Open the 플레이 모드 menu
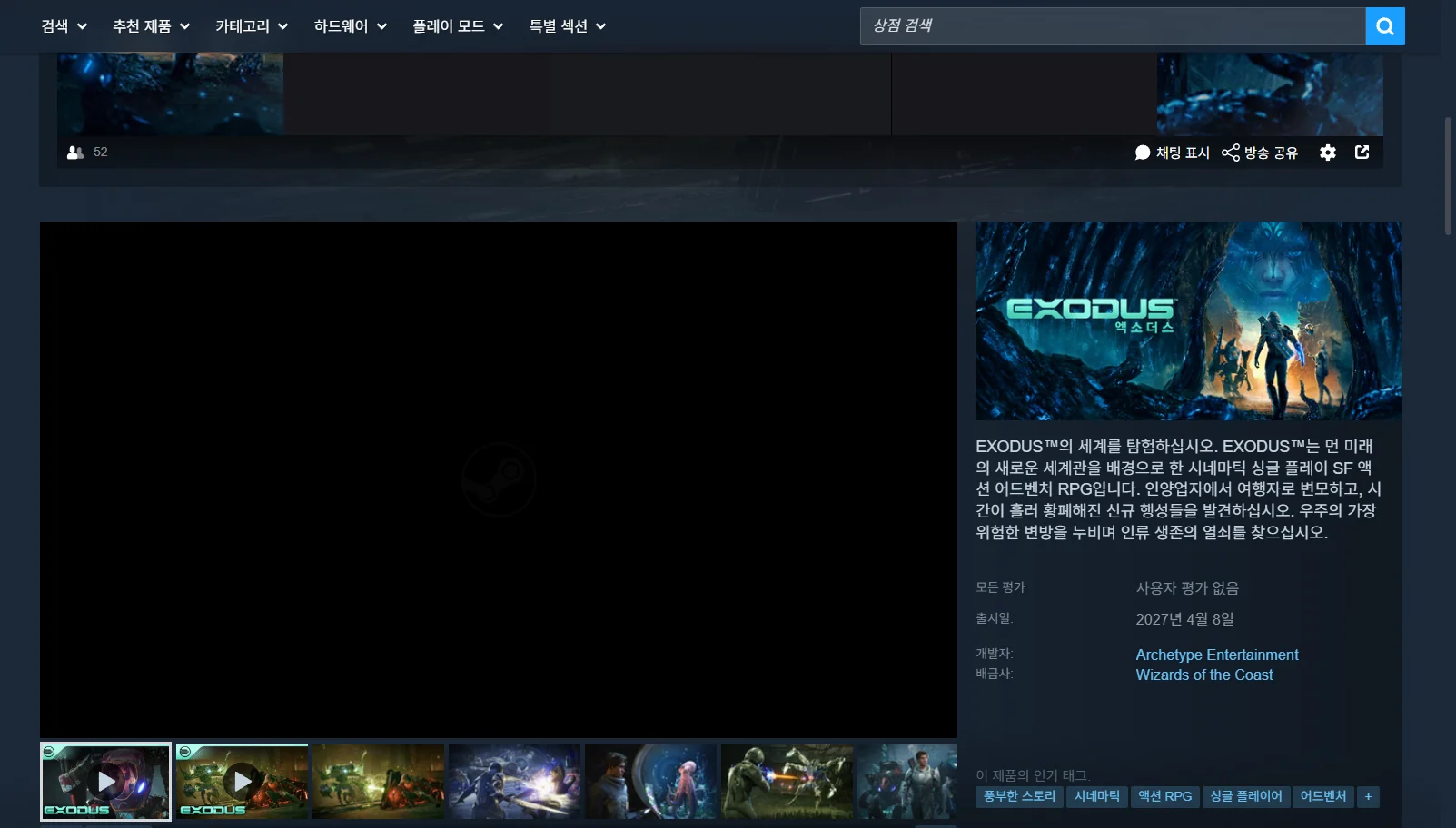The image size is (1456, 828). click(458, 26)
